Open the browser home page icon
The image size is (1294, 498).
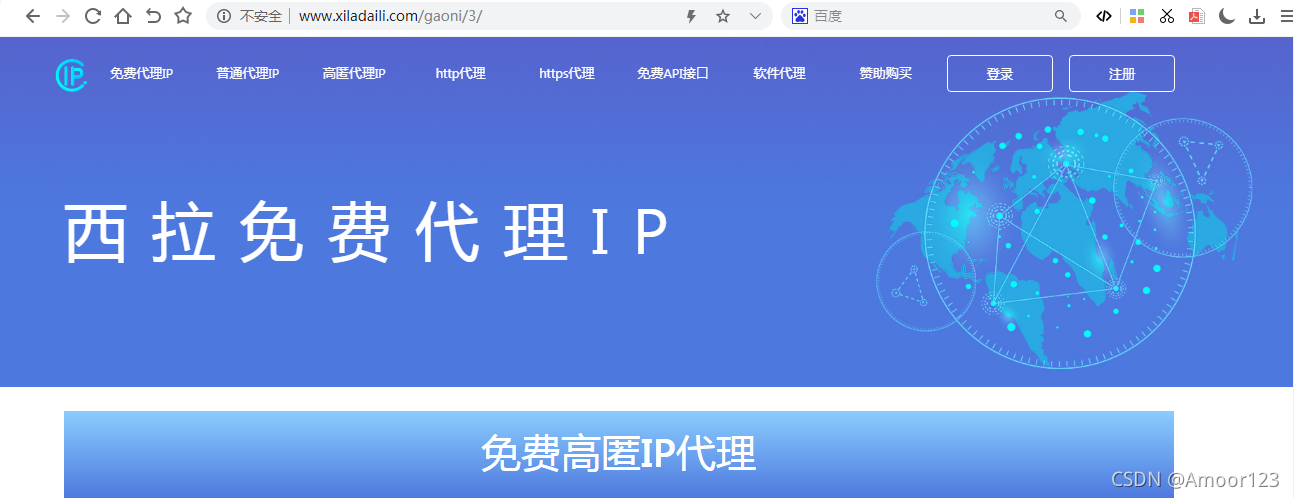pyautogui.click(x=122, y=16)
